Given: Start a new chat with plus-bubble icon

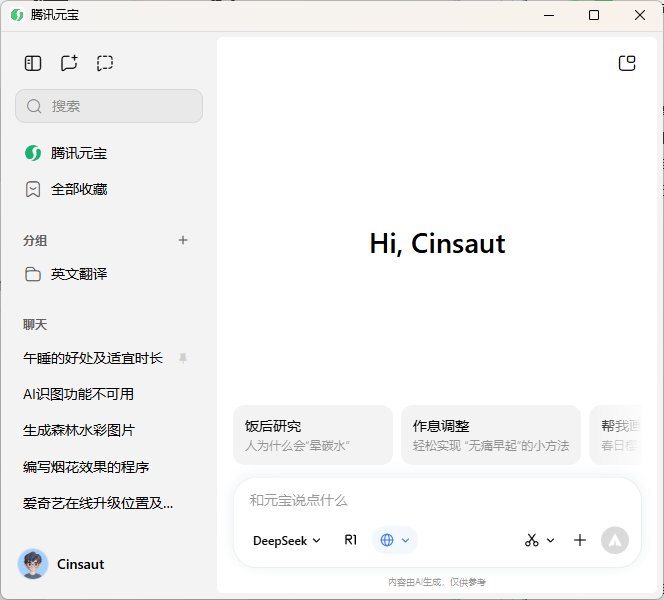Looking at the screenshot, I should coord(69,63).
